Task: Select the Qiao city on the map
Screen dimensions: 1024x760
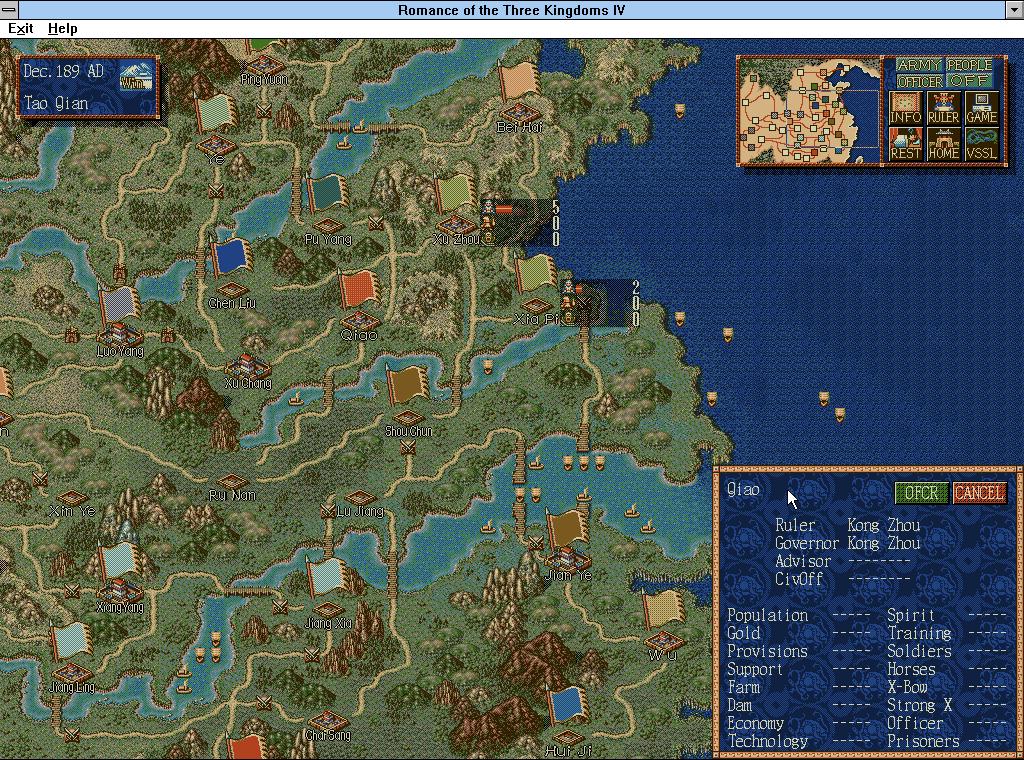Action: tap(359, 322)
